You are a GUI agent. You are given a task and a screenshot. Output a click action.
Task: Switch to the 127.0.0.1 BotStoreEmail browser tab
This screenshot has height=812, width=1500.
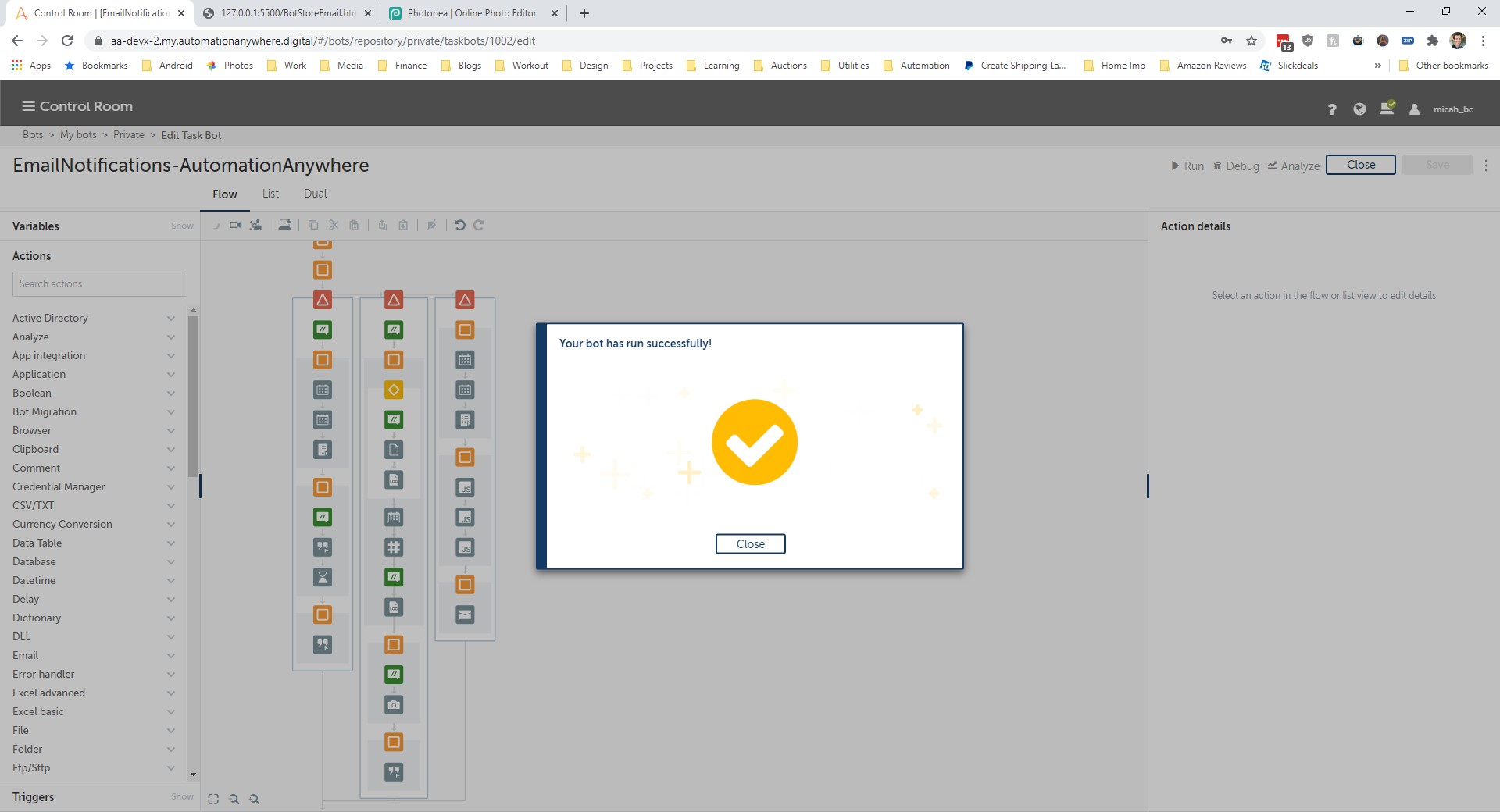pyautogui.click(x=286, y=13)
